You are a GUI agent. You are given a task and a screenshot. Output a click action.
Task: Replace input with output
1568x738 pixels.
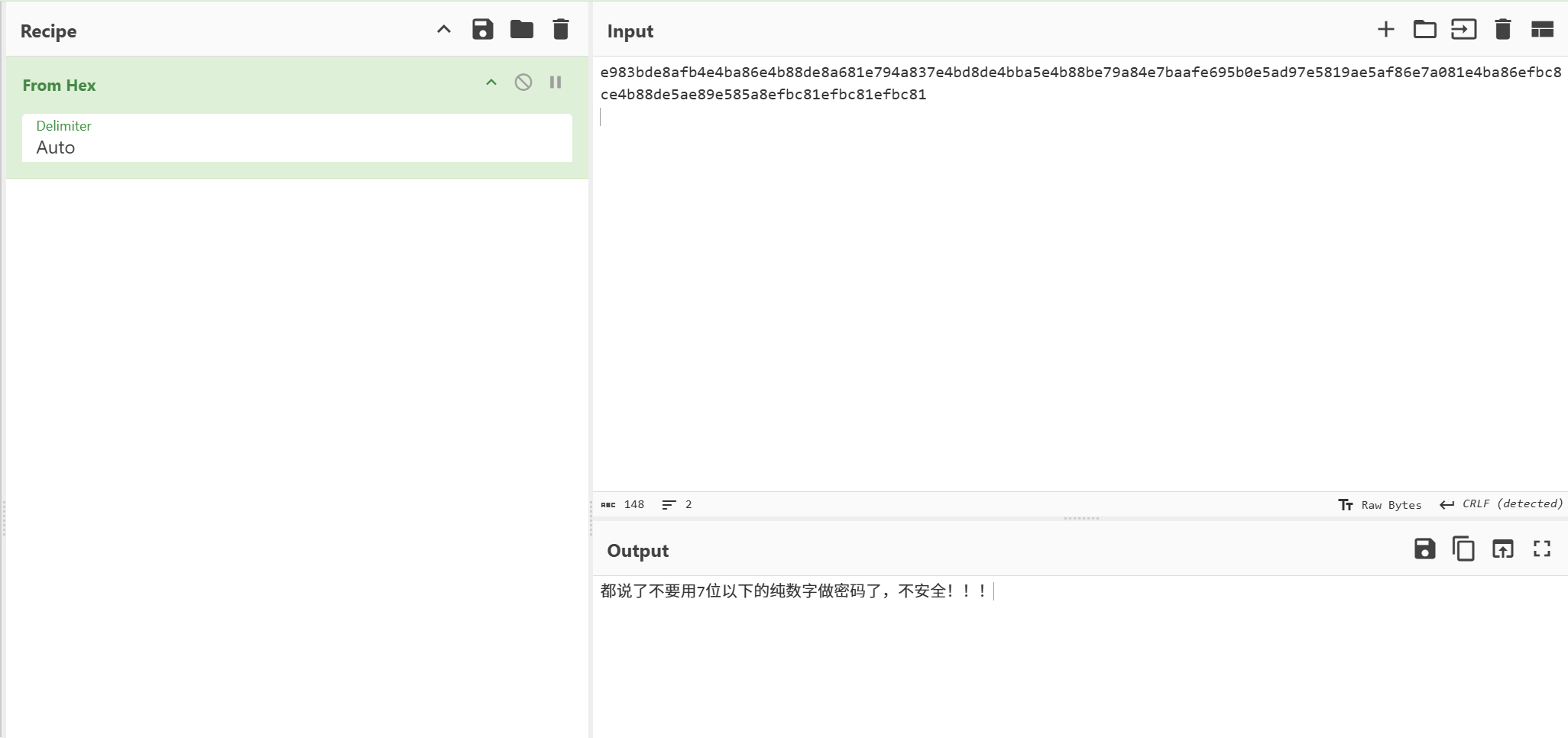coord(1502,549)
